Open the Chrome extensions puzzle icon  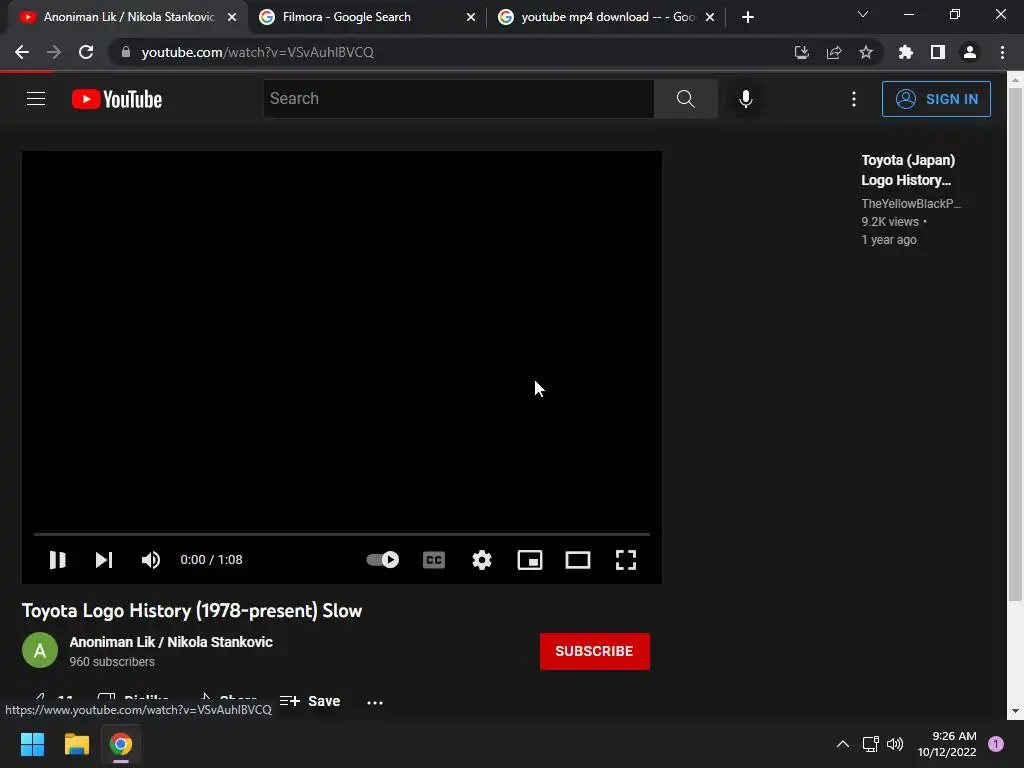click(x=906, y=52)
